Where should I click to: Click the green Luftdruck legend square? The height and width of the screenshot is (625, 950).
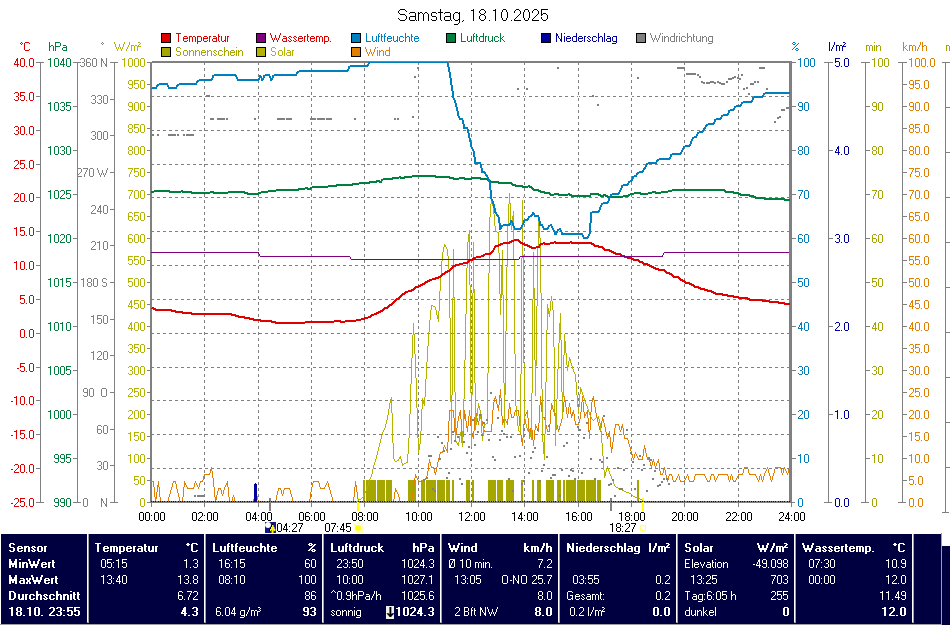[452, 39]
